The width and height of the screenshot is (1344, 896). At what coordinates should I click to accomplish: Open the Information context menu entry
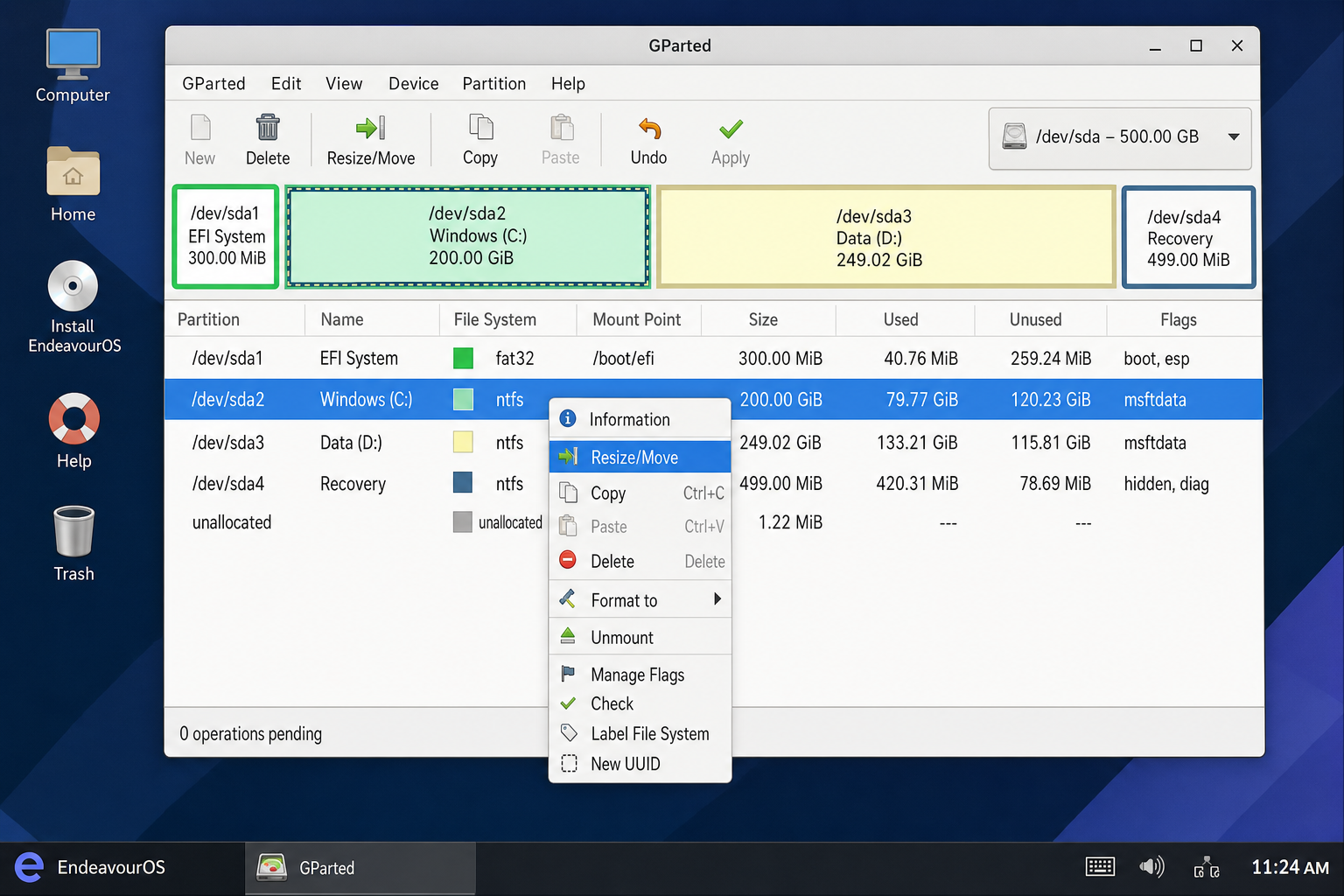point(640,419)
